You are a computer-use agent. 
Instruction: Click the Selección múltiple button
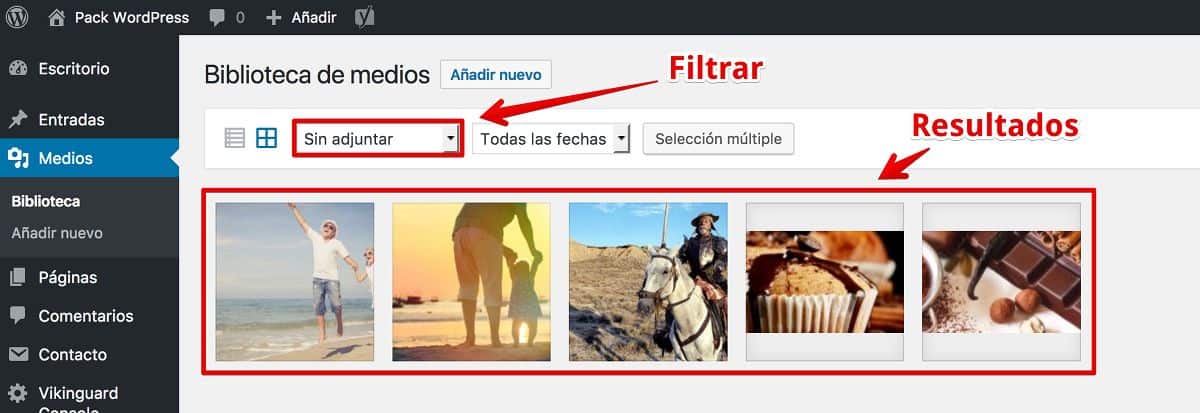click(x=718, y=139)
